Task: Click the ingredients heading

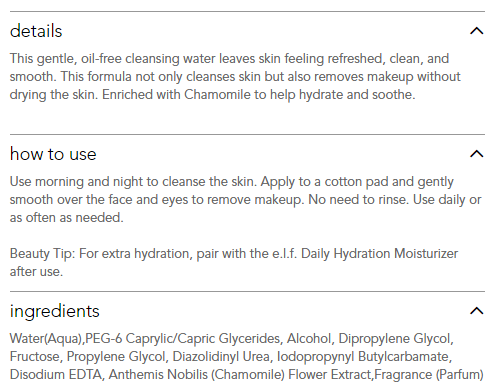Action: pos(55,312)
